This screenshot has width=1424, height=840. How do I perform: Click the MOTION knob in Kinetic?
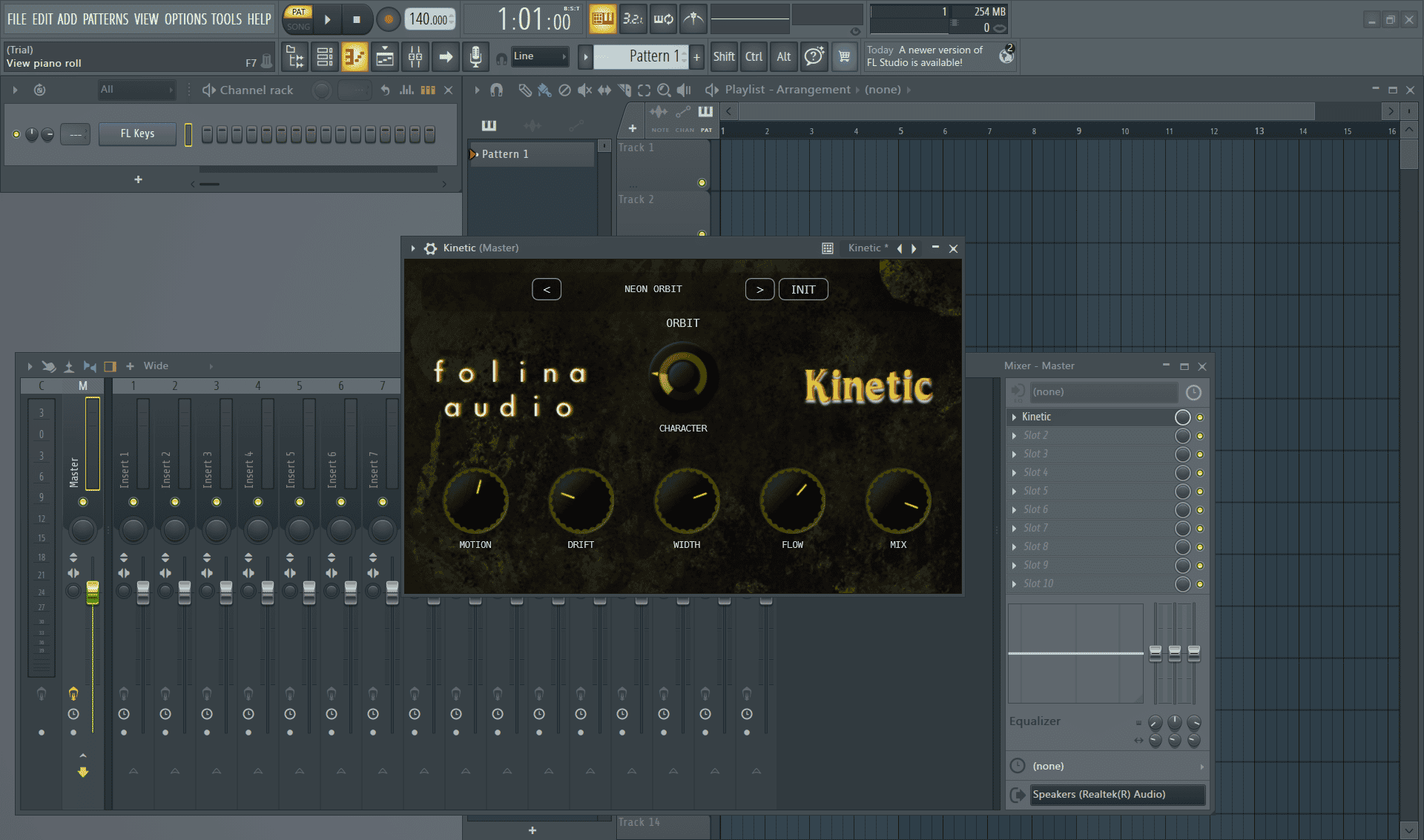[x=475, y=500]
